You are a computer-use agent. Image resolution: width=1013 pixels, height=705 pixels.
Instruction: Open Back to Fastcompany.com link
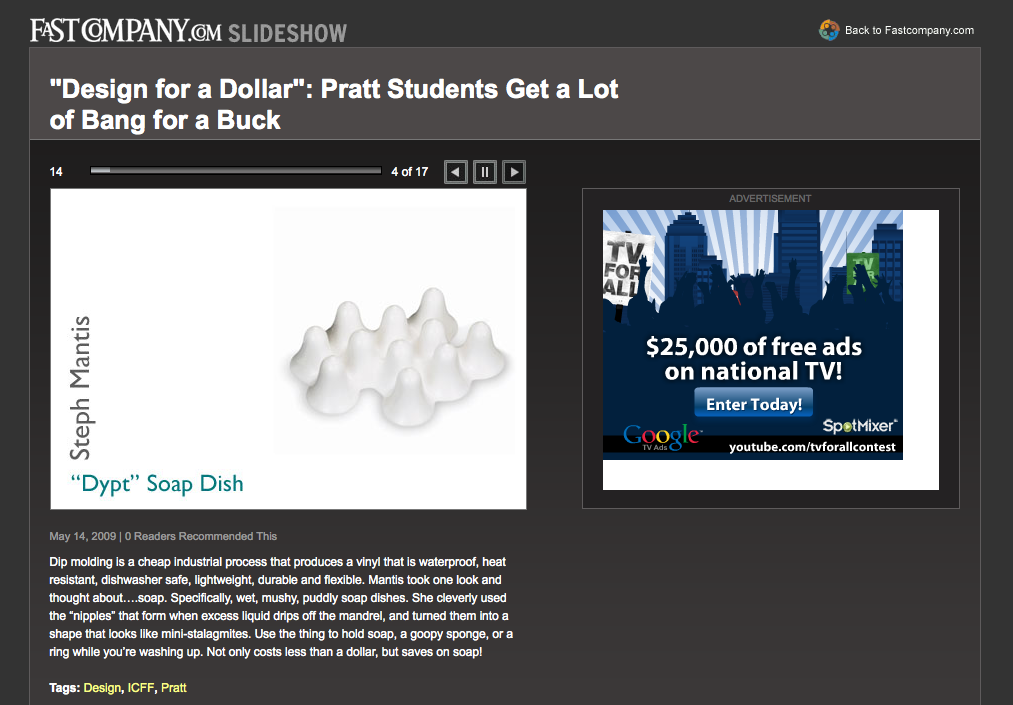tap(909, 30)
